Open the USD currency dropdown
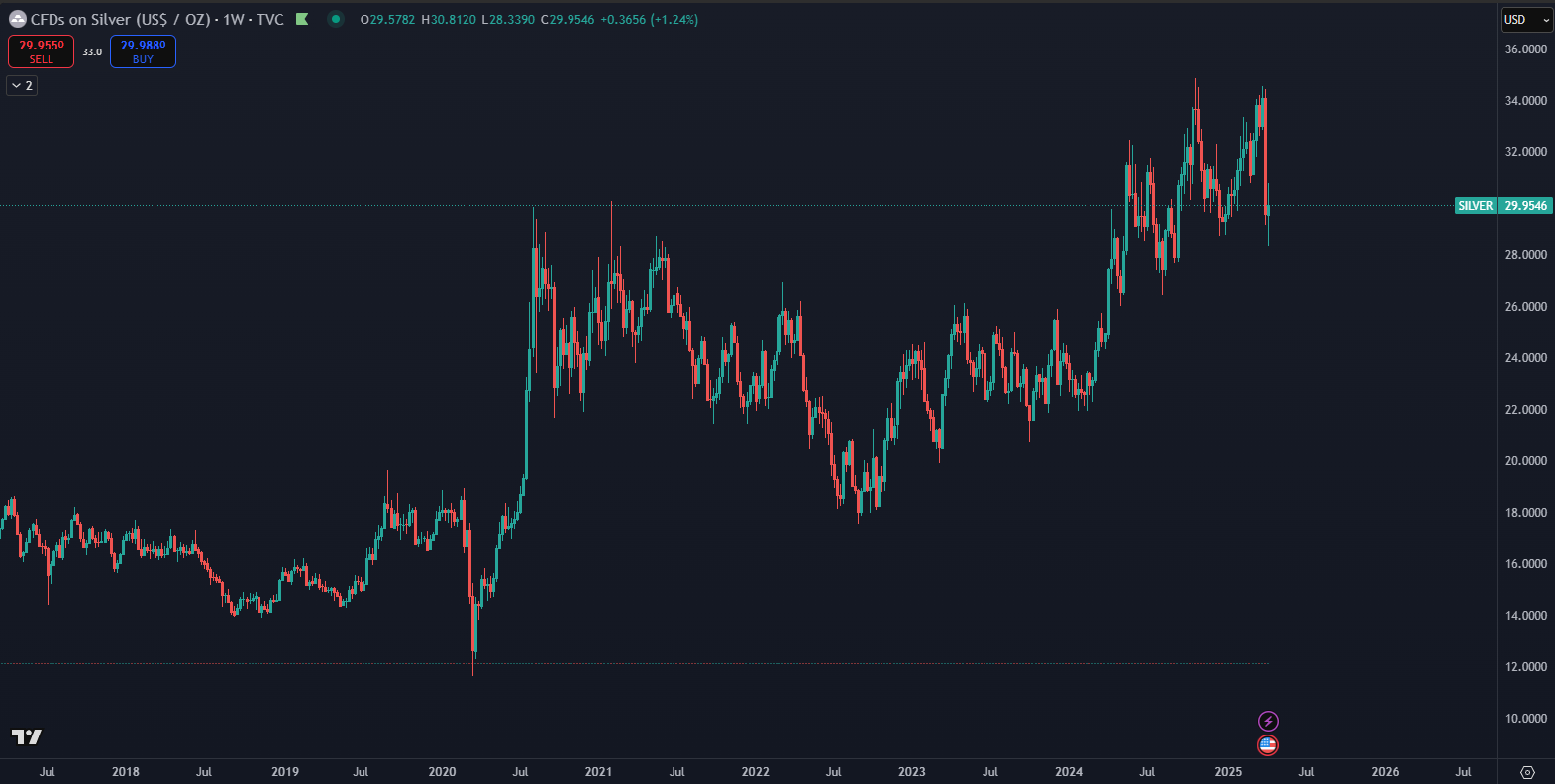The image size is (1555, 784). (1525, 20)
